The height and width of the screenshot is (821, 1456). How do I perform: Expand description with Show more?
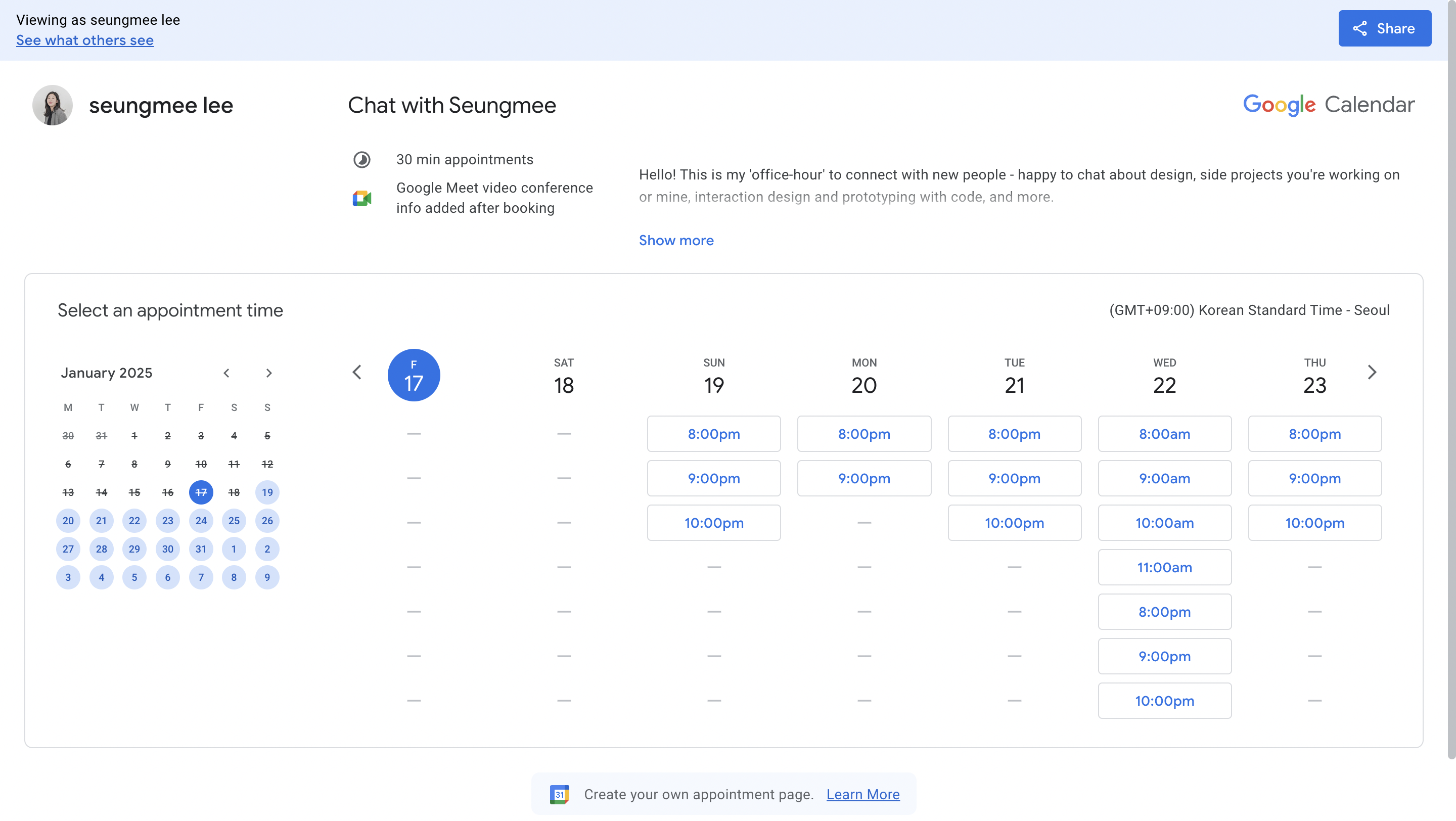[676, 240]
